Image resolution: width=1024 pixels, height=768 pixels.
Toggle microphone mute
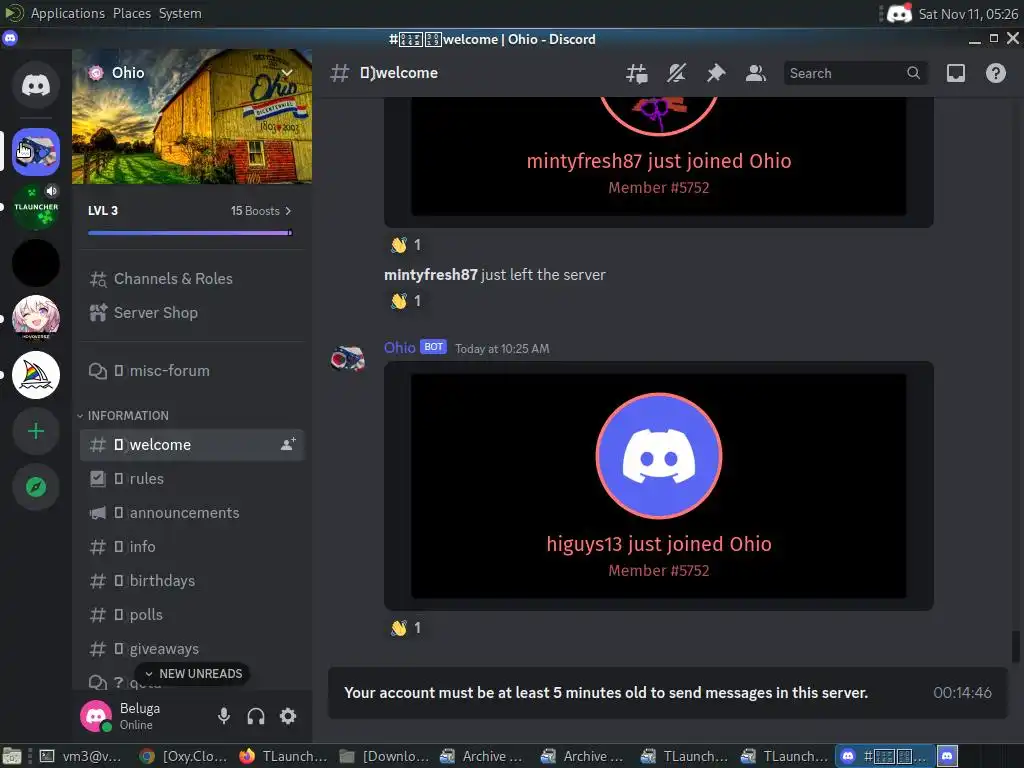click(224, 716)
